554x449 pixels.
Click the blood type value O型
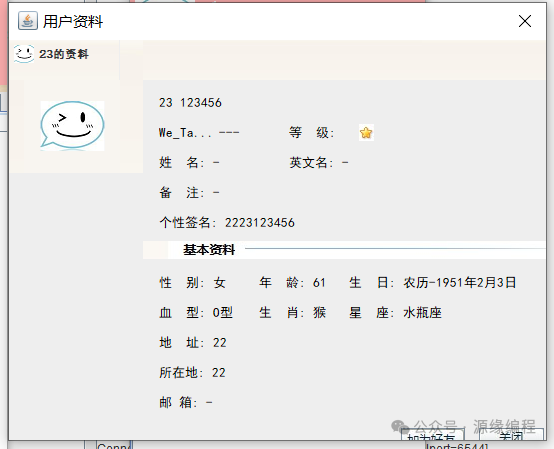coord(223,313)
